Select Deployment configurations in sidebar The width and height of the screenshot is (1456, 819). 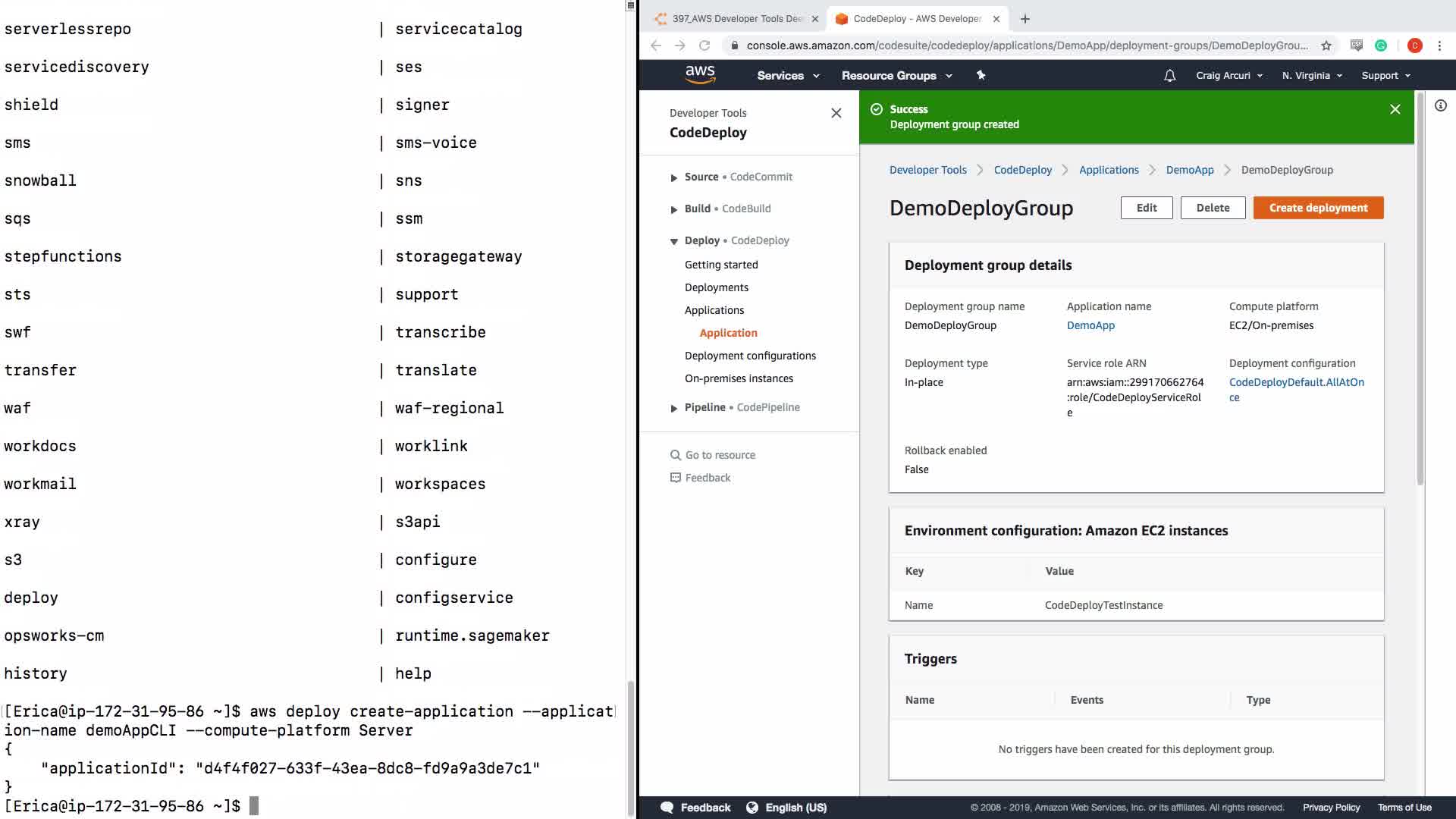tap(750, 356)
